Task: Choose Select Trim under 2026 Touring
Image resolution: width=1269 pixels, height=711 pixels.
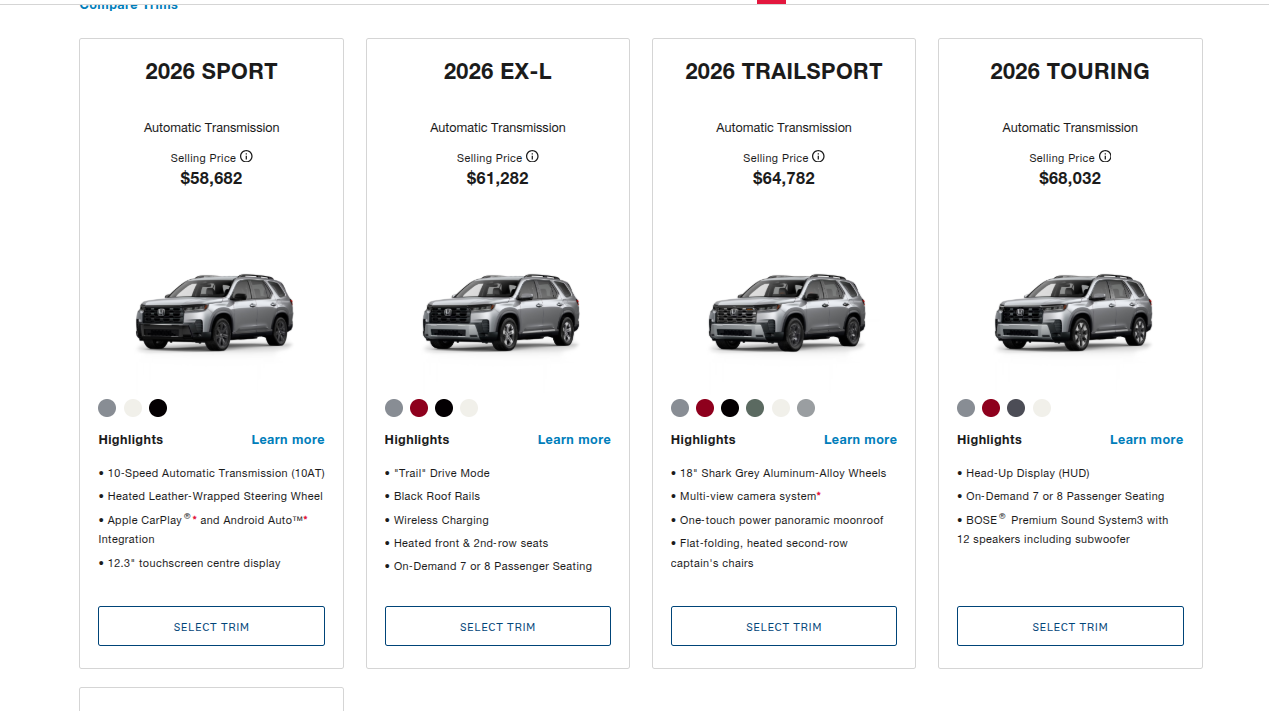Action: tap(1070, 627)
